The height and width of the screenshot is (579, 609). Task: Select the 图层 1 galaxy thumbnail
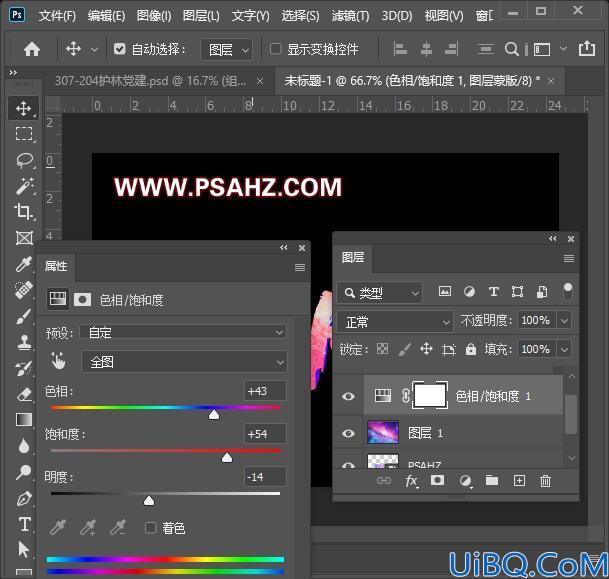tap(383, 432)
